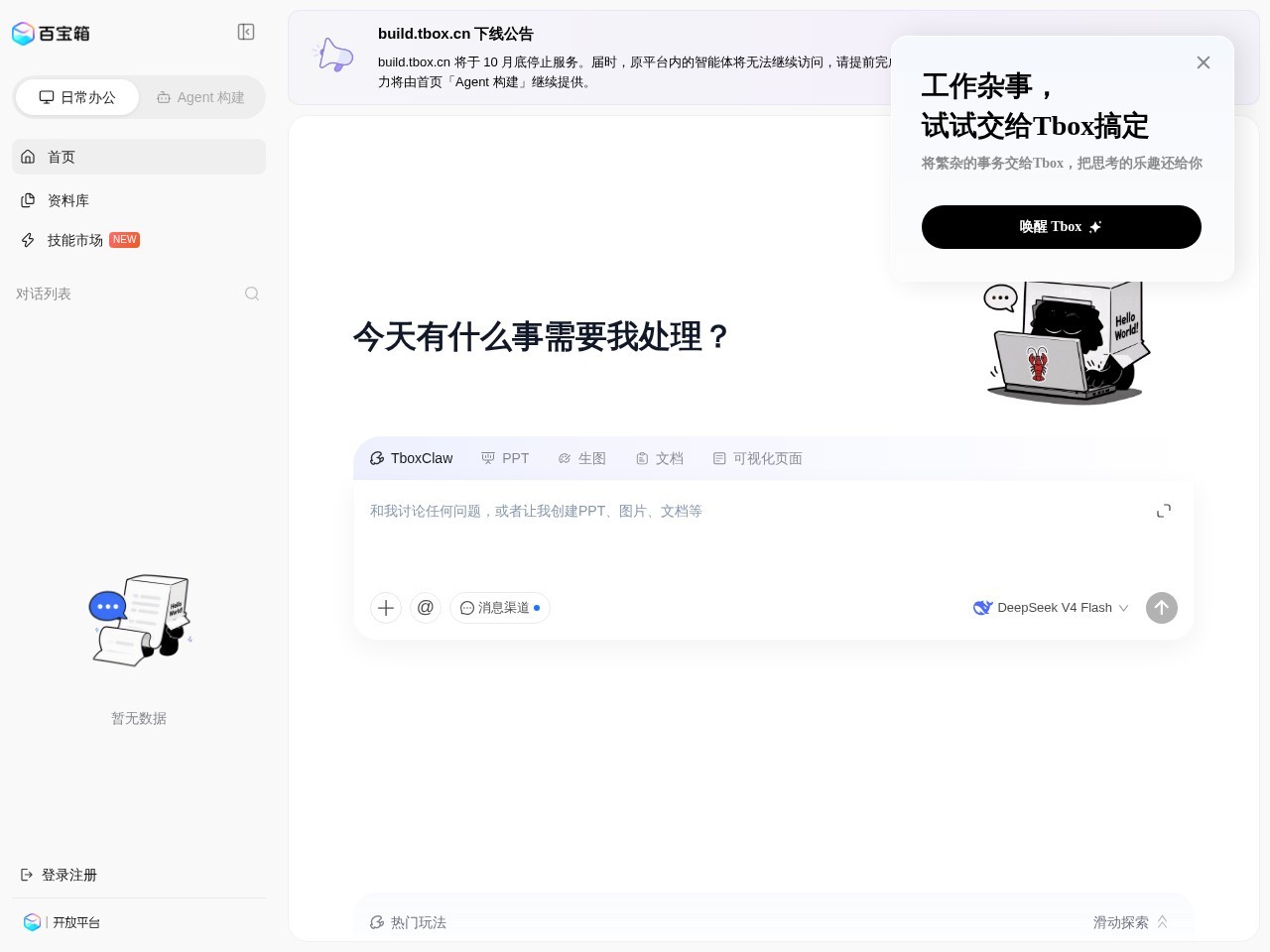This screenshot has height=952, width=1270.
Task: Select the 可视化页面 tab
Action: (x=757, y=458)
